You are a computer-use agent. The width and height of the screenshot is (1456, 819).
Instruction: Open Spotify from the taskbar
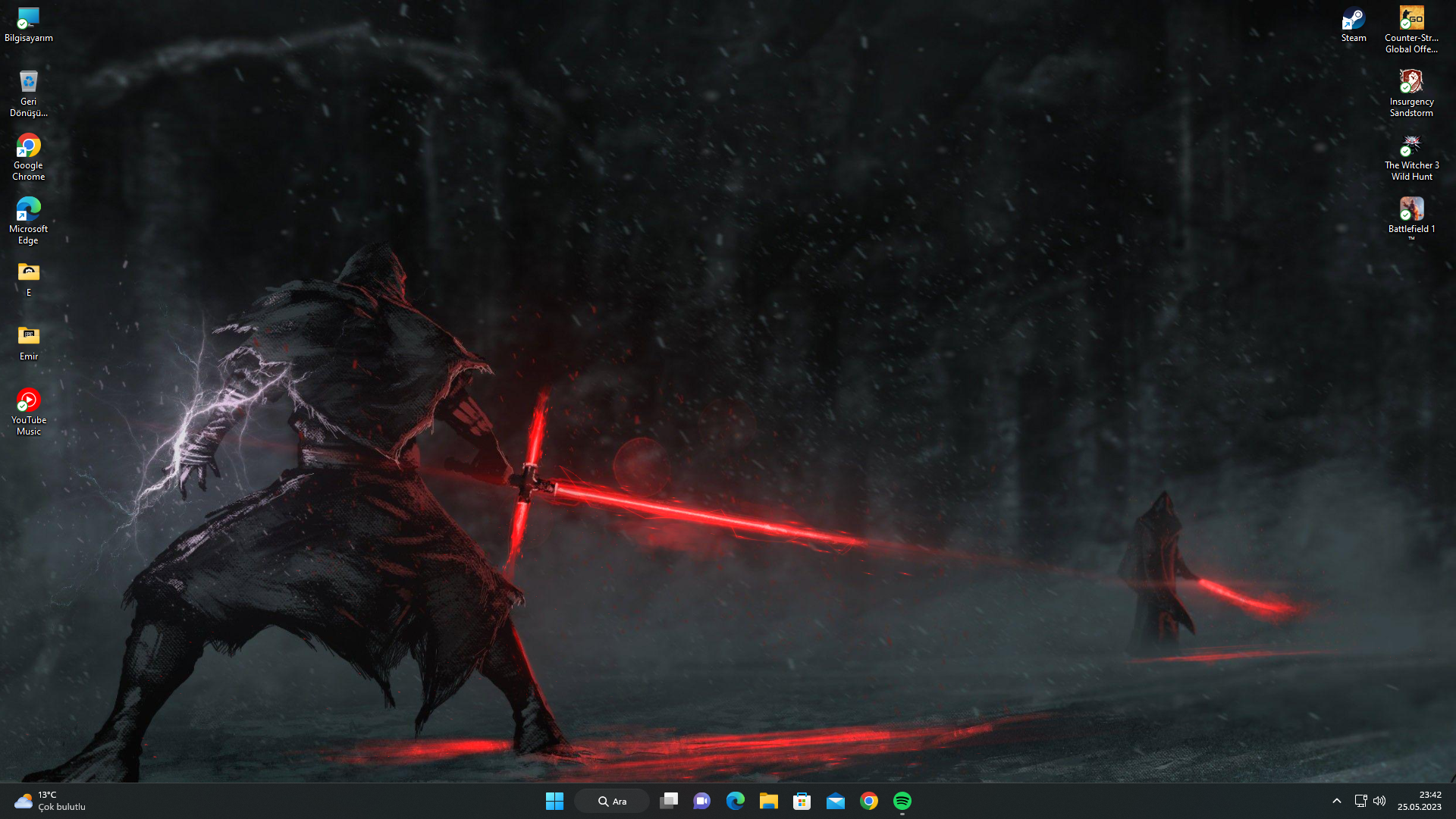[902, 801]
